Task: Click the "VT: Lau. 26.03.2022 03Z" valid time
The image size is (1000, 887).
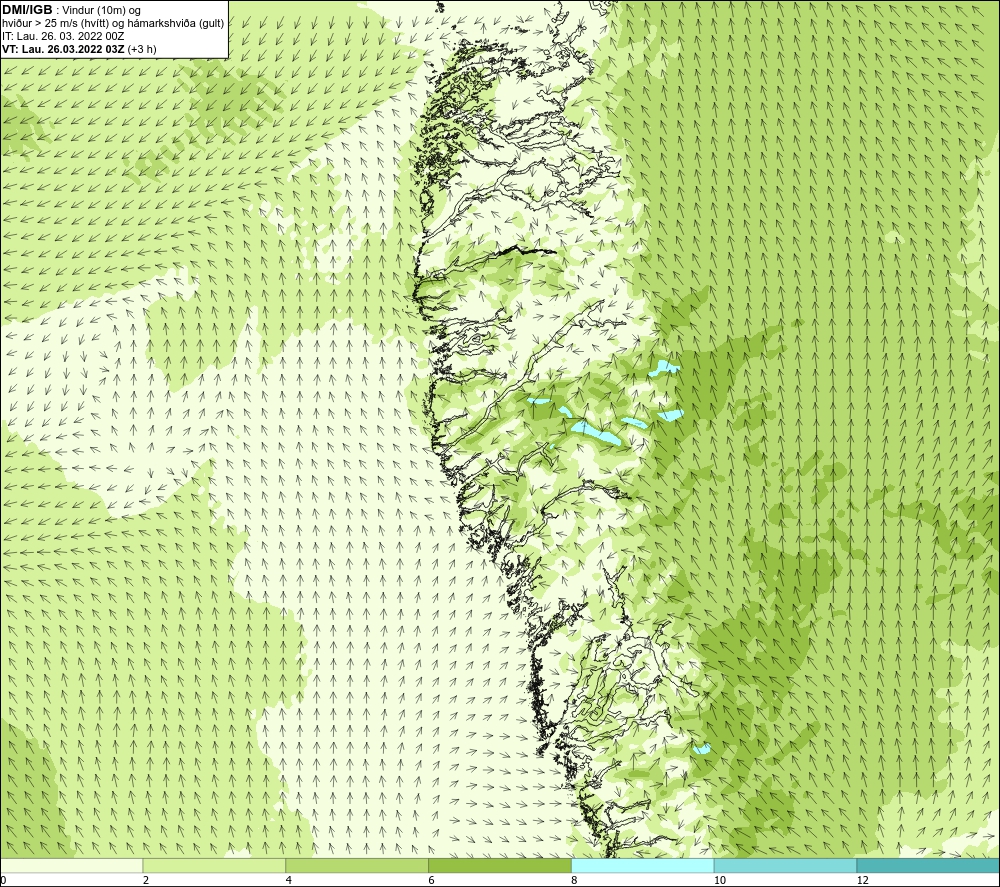Action: coord(64,49)
